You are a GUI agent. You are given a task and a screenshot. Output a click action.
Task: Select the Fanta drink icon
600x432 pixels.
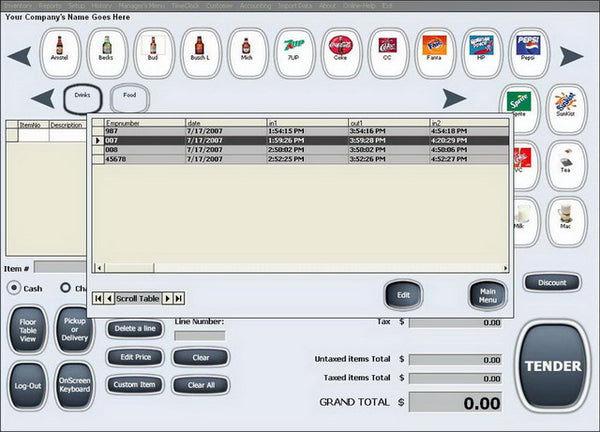[x=433, y=48]
